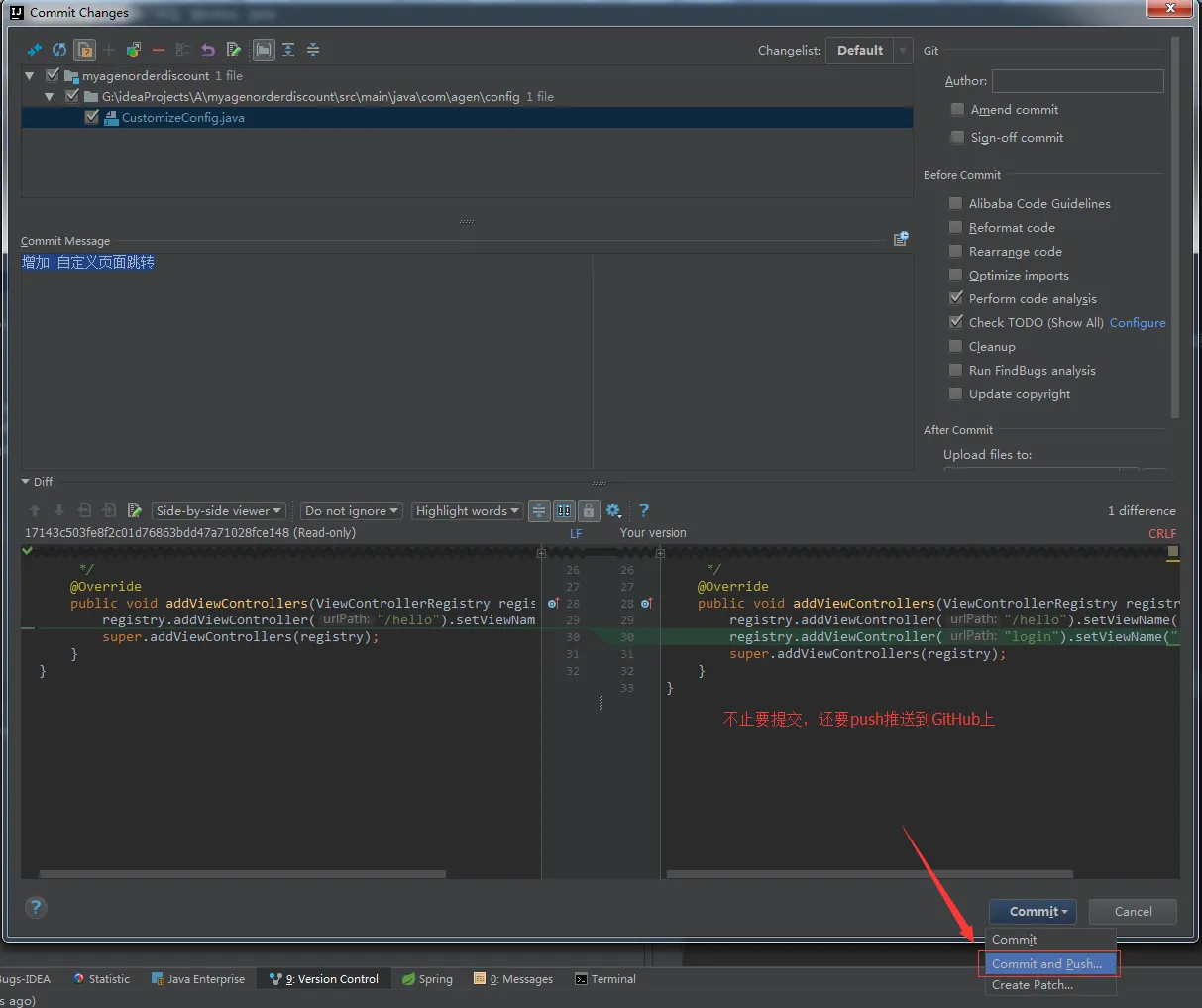Click the purple Revert arrow icon

pos(208,50)
